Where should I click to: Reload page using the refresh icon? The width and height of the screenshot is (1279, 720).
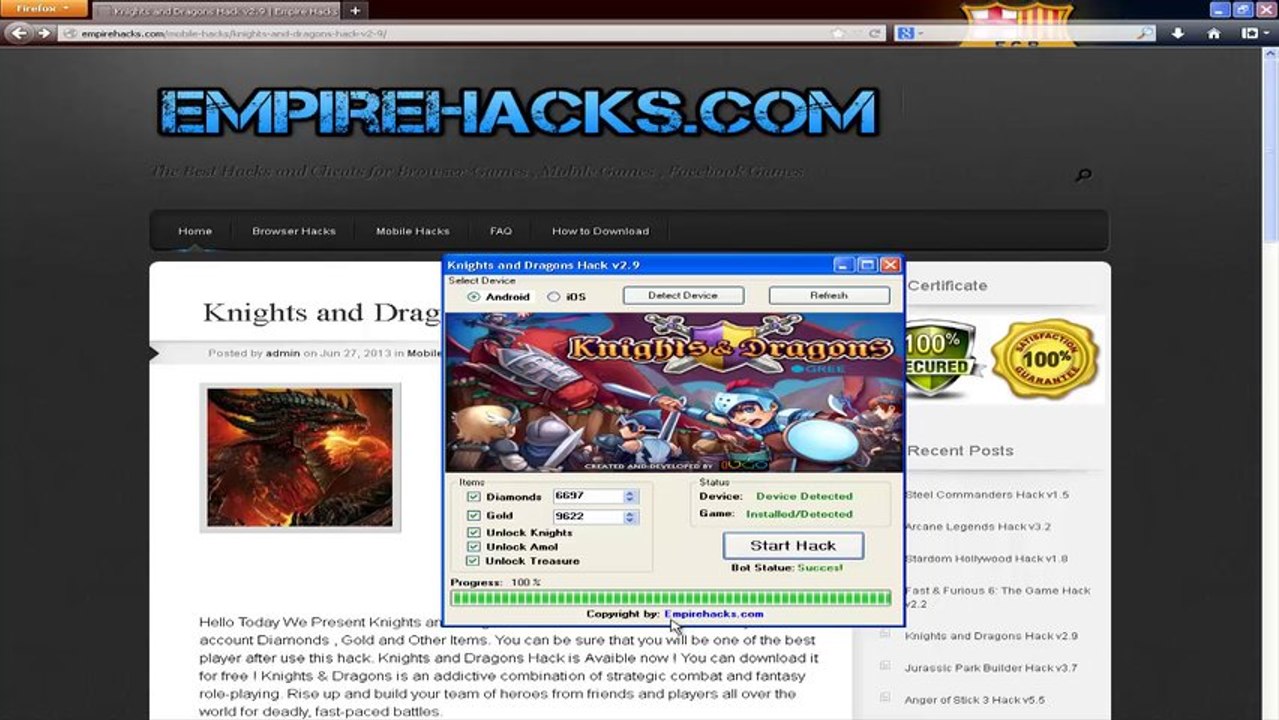[875, 33]
